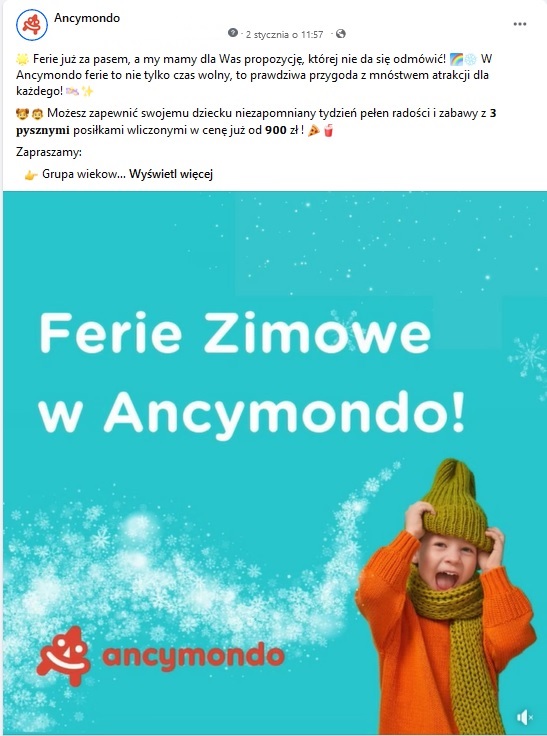Click the child in the orange sweater
Viewport: 547px width, 736px height.
pos(446,597)
